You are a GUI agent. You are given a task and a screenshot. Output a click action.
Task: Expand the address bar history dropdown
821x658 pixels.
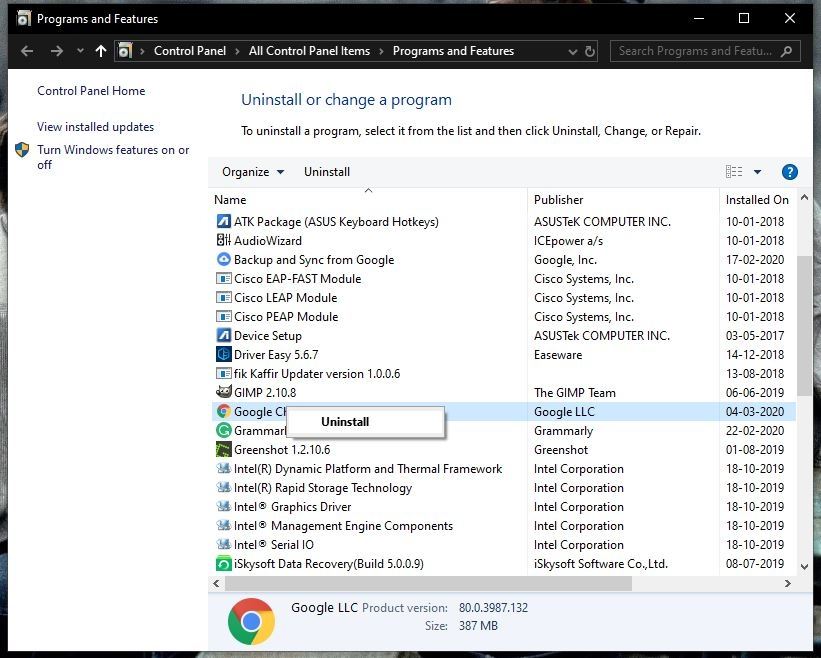click(x=573, y=51)
